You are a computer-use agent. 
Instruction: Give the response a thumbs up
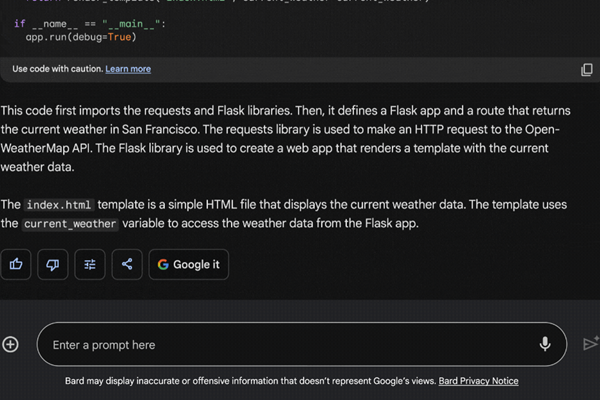(x=17, y=264)
